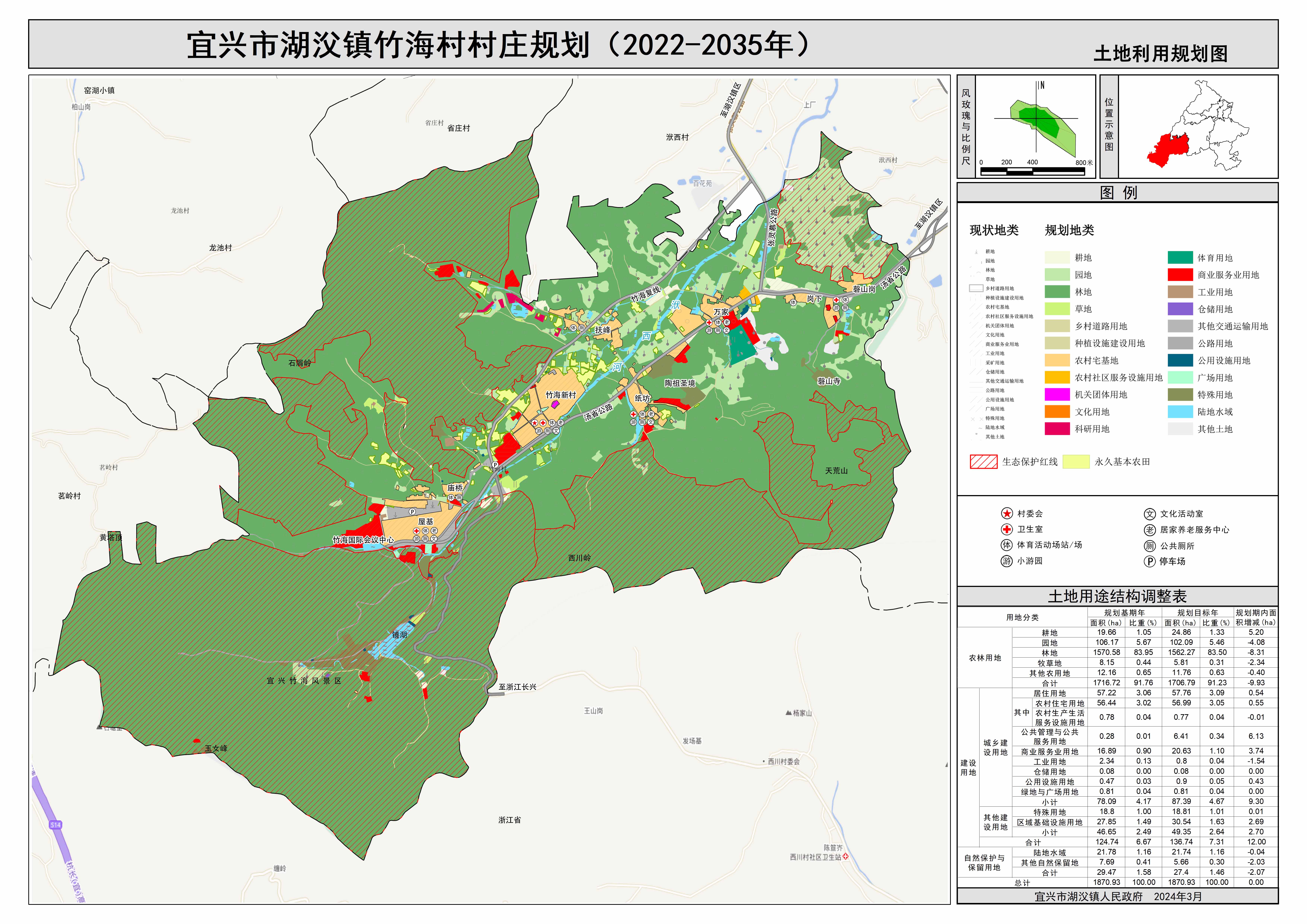
Task: Click the 文化活动室 legend icon
Action: coord(1150,514)
